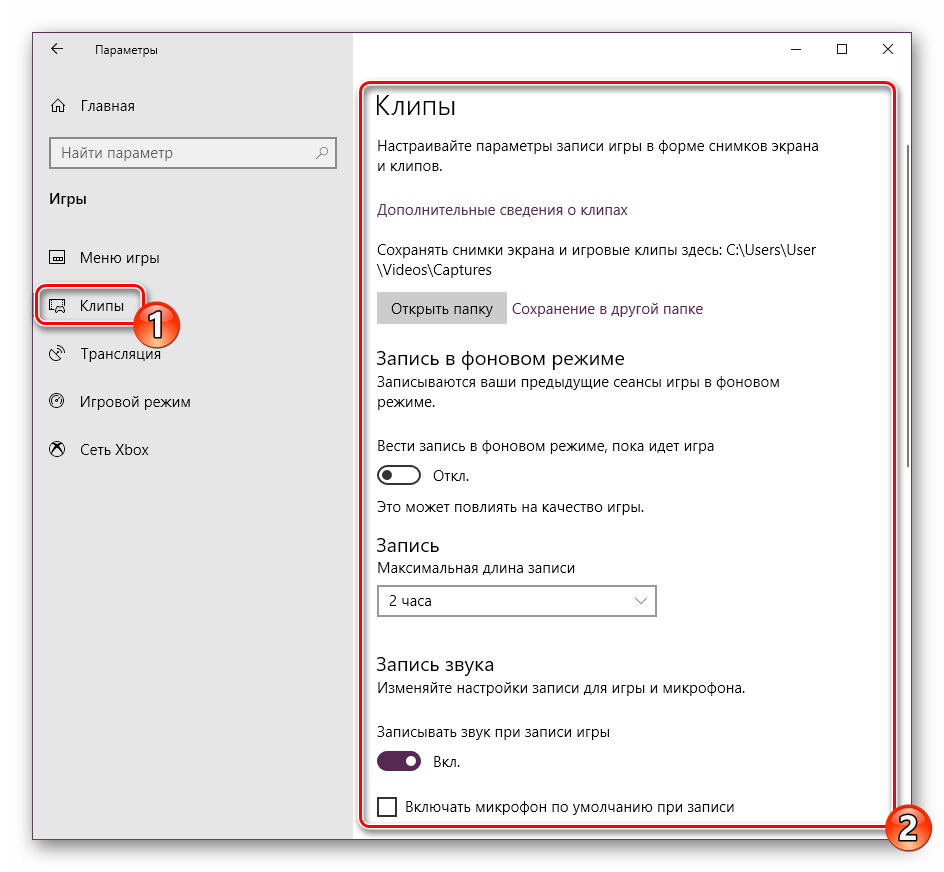Click the Клипы sidebar icon

click(58, 306)
